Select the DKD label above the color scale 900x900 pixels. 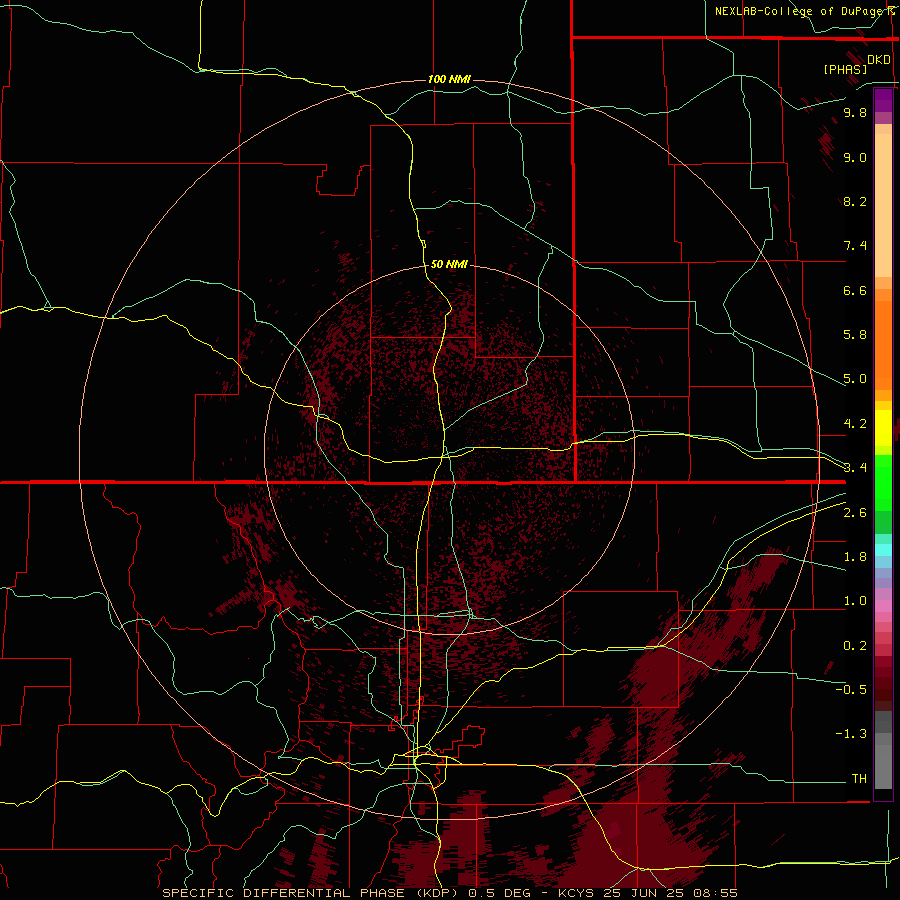(878, 60)
